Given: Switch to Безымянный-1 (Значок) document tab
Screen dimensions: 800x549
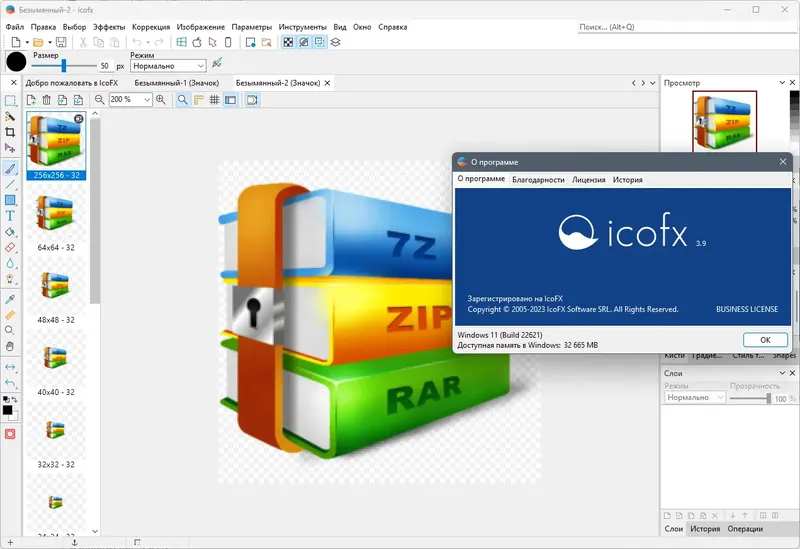Looking at the screenshot, I should (177, 83).
